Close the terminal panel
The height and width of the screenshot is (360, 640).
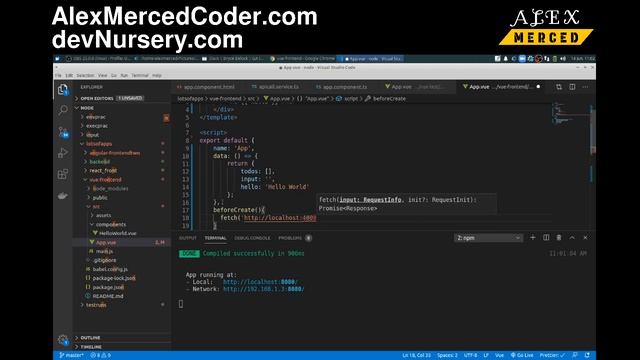tap(585, 238)
